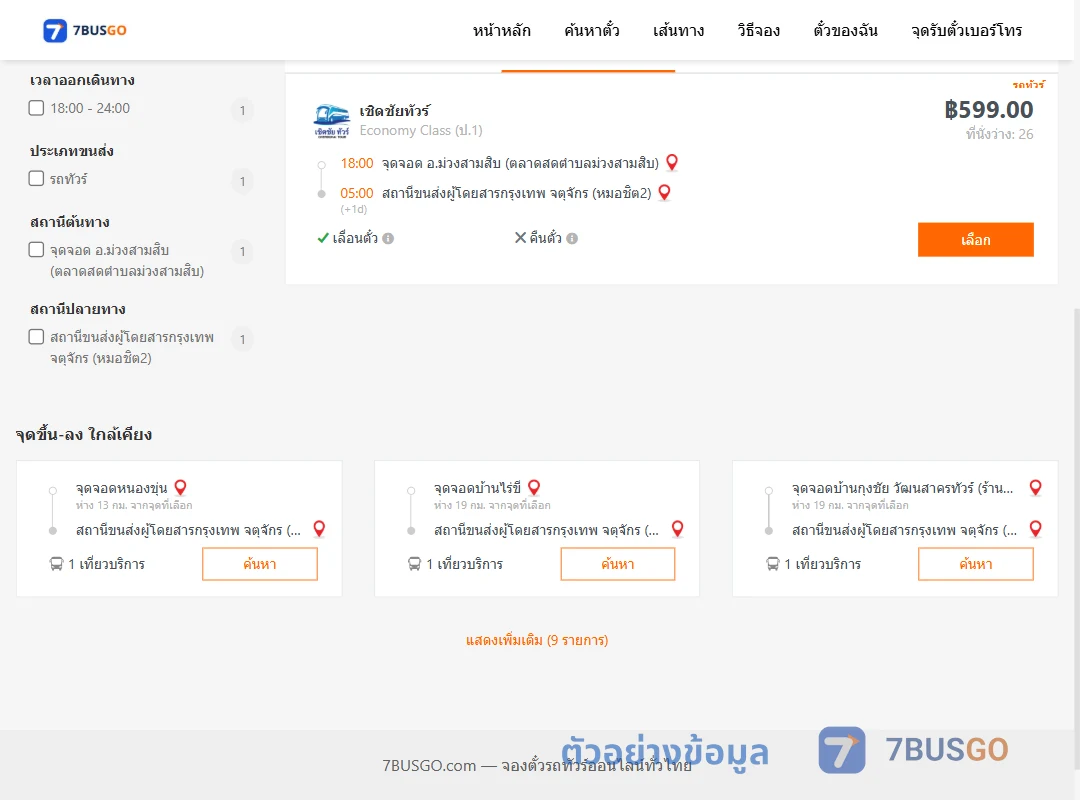Screen dimensions: 1080x800
Task: Click ค้นหา in จุดจอดบ้านกุงชัย card
Action: [x=976, y=564]
